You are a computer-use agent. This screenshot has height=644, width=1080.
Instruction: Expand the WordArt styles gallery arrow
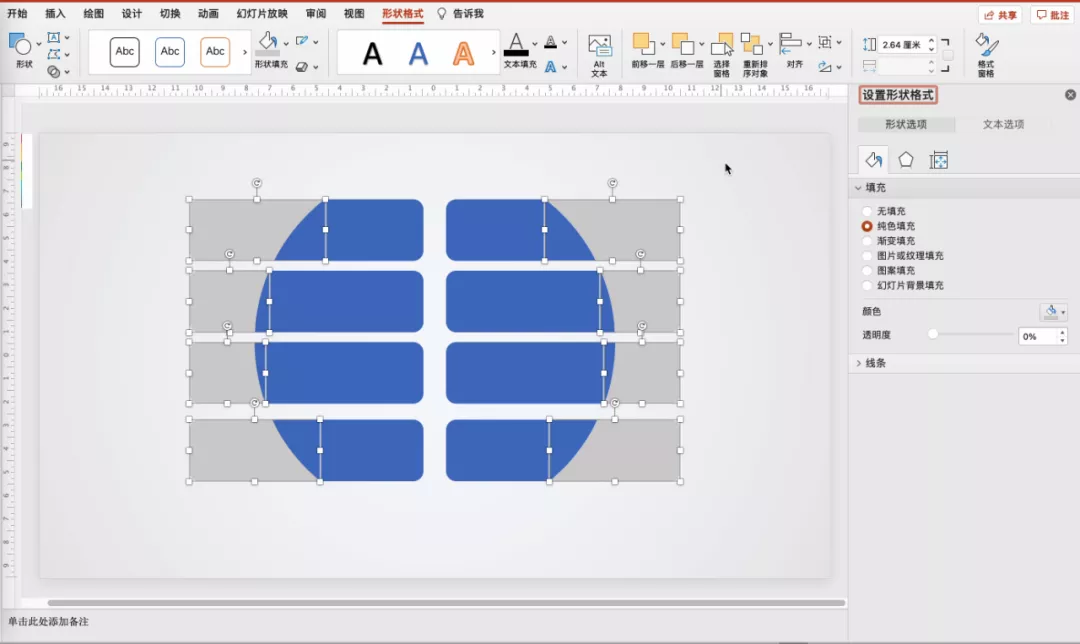point(493,52)
